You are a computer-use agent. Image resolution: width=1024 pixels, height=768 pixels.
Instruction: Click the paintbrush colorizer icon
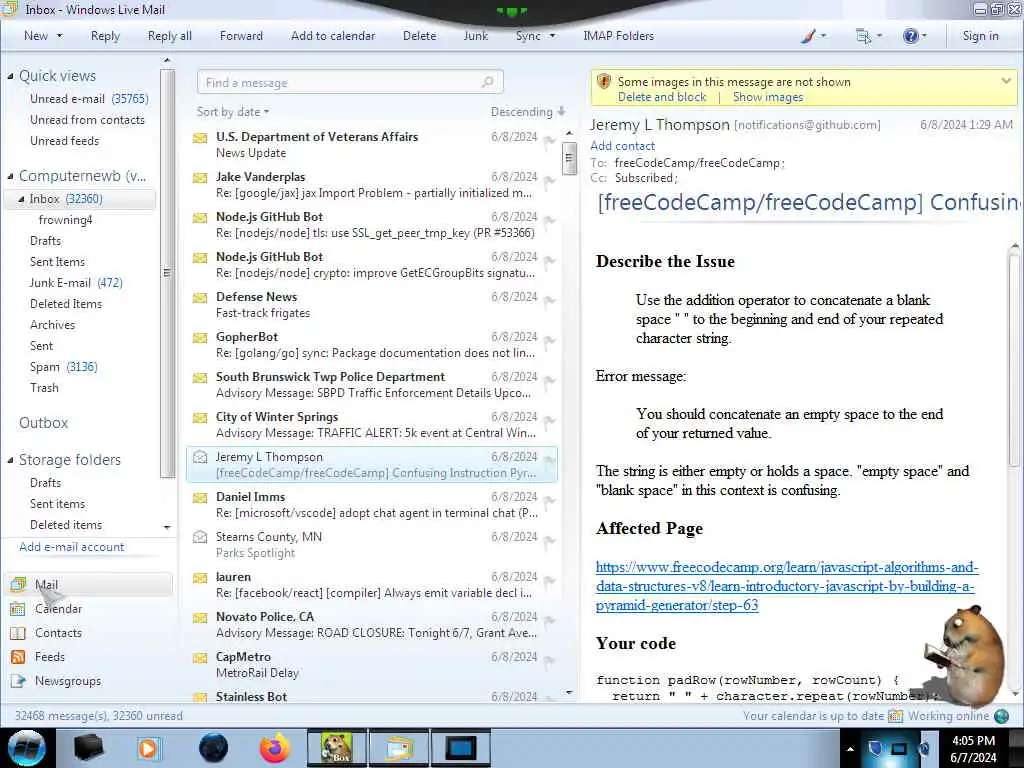pyautogui.click(x=808, y=36)
